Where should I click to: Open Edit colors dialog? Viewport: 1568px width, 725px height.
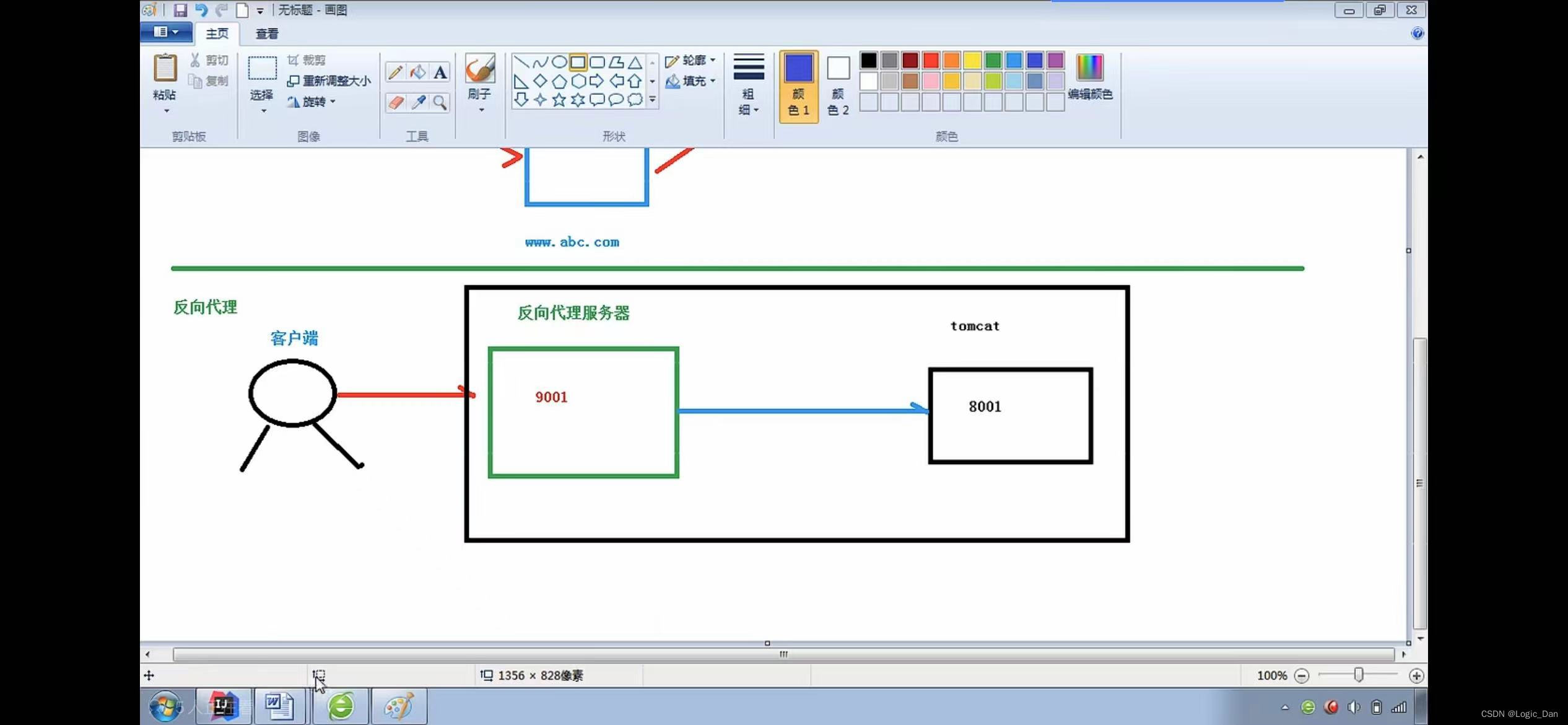point(1089,76)
